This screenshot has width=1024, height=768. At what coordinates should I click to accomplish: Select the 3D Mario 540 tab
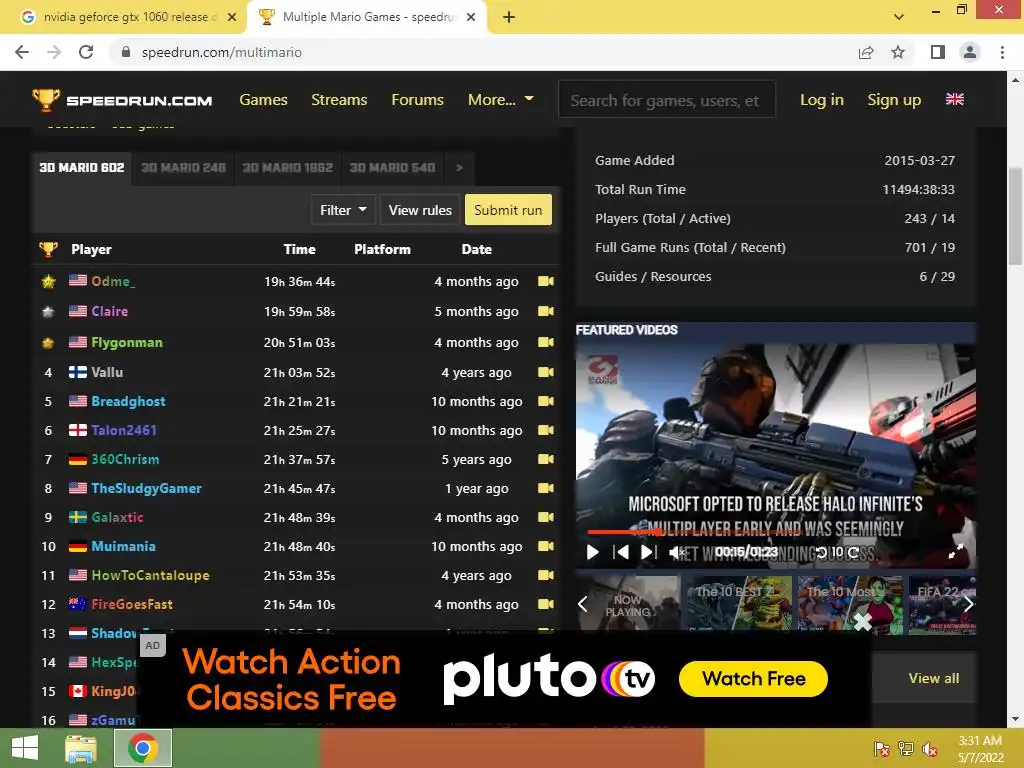(x=392, y=168)
